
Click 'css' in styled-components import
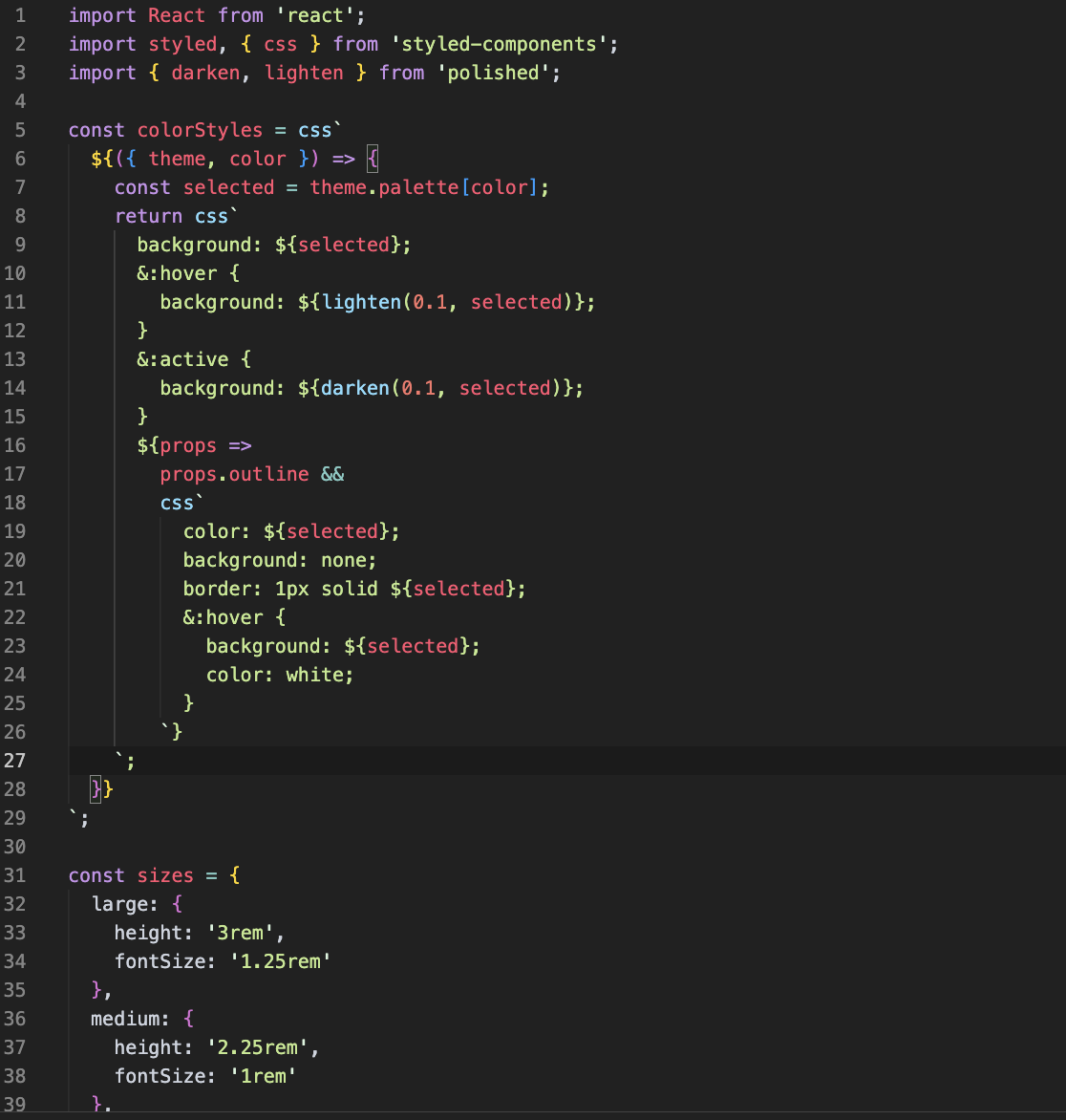tap(281, 44)
